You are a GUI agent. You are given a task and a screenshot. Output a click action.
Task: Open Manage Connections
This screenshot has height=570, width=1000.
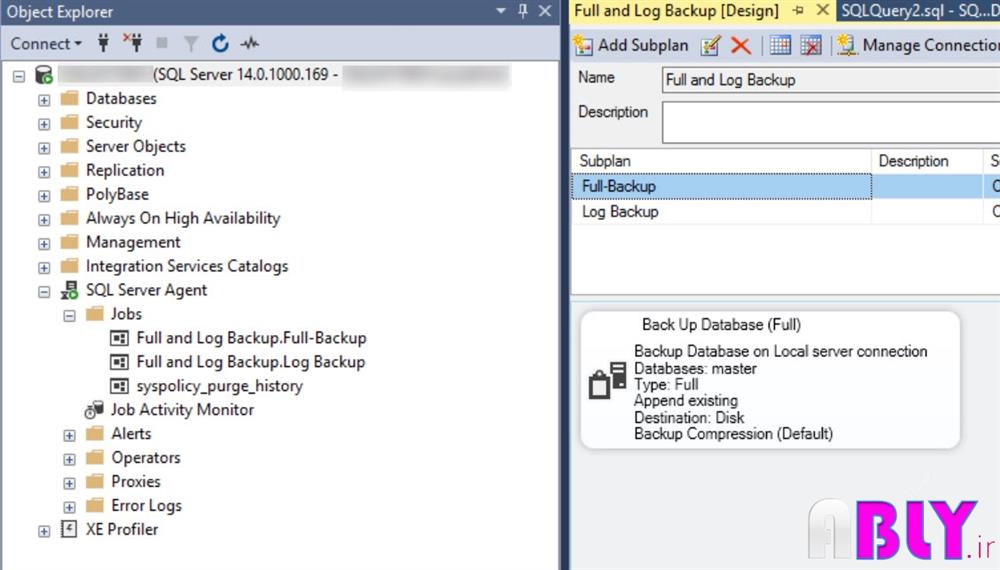918,45
